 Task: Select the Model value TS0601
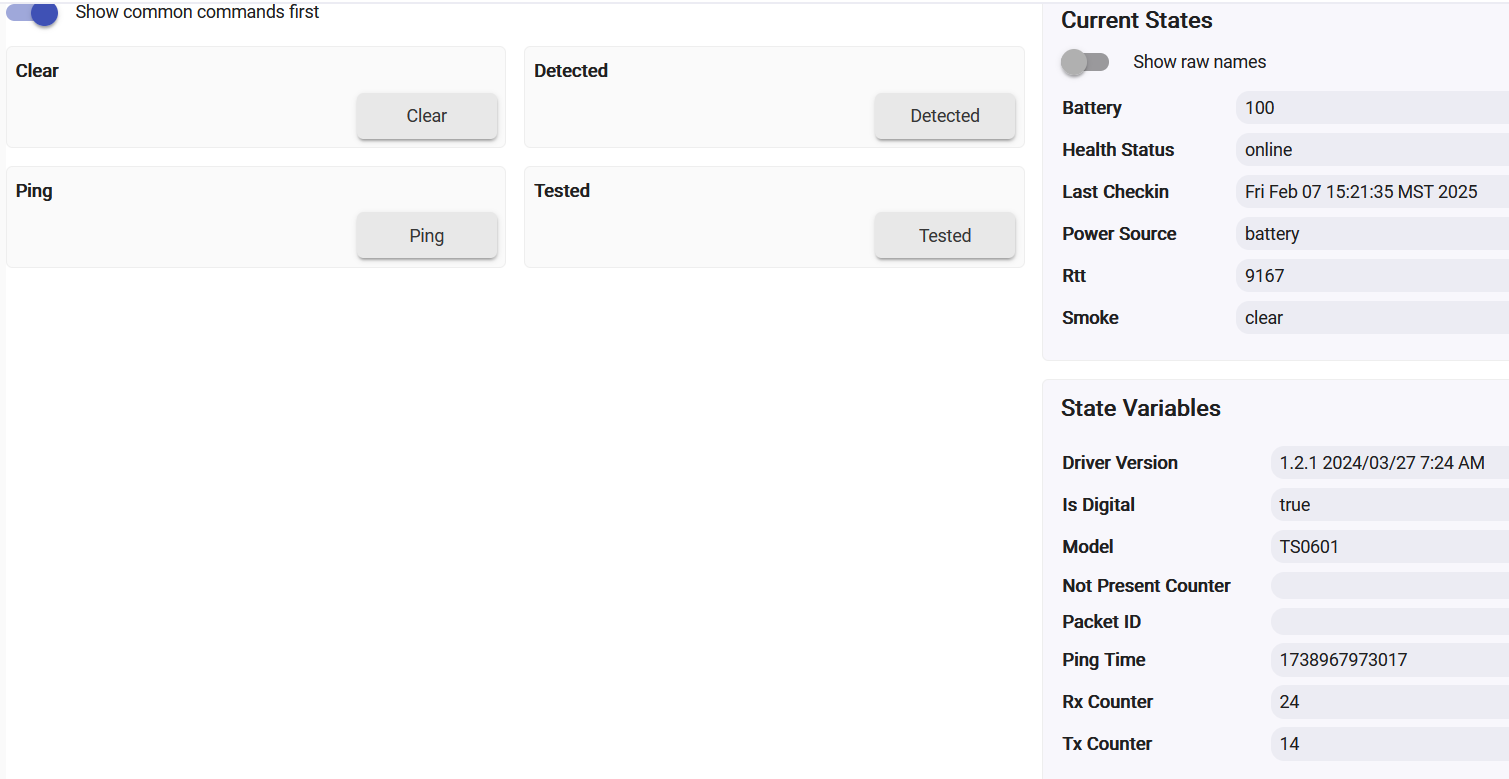pyautogui.click(x=1390, y=547)
